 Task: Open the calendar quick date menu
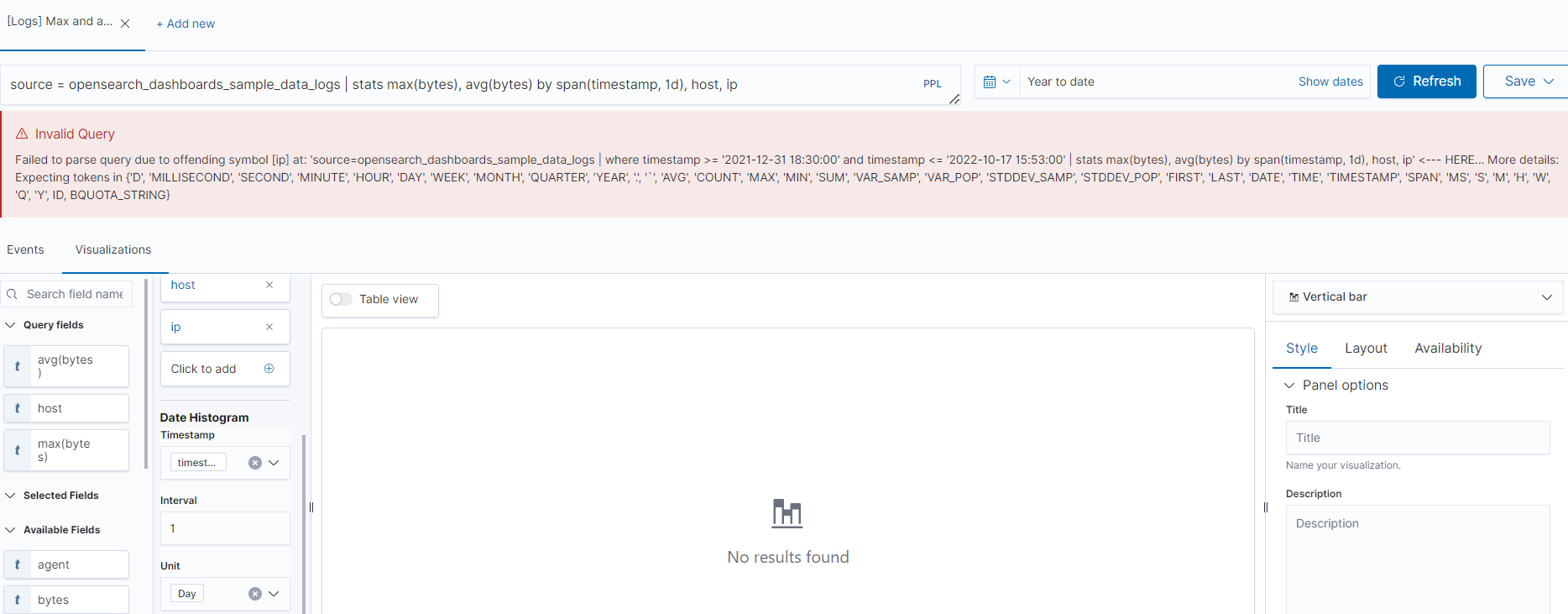point(997,81)
